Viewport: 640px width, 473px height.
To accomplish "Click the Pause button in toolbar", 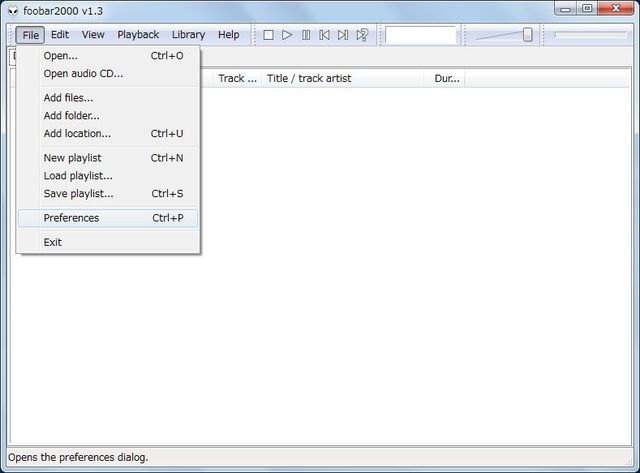I will (306, 35).
